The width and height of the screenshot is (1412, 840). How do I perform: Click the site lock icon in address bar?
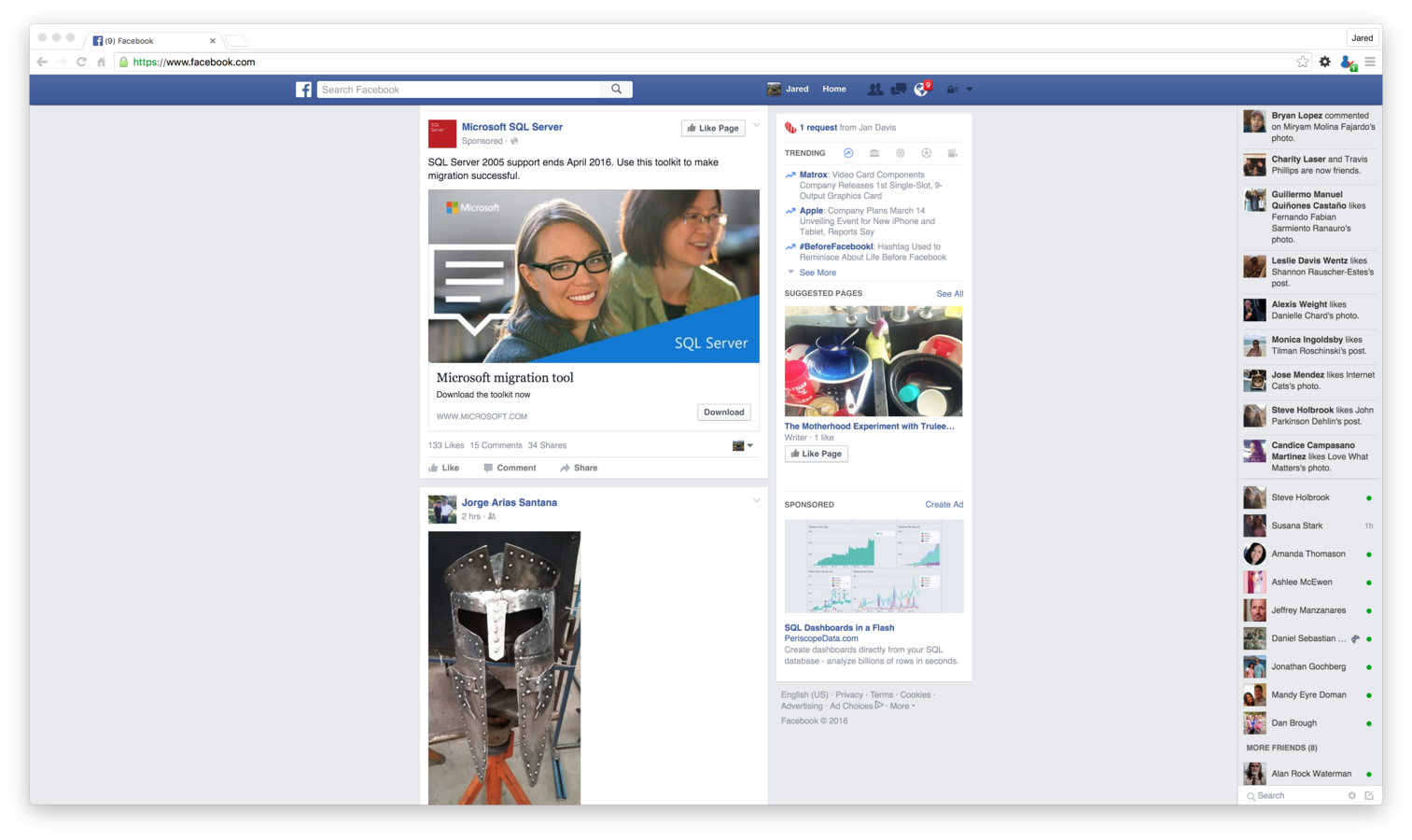coord(123,62)
